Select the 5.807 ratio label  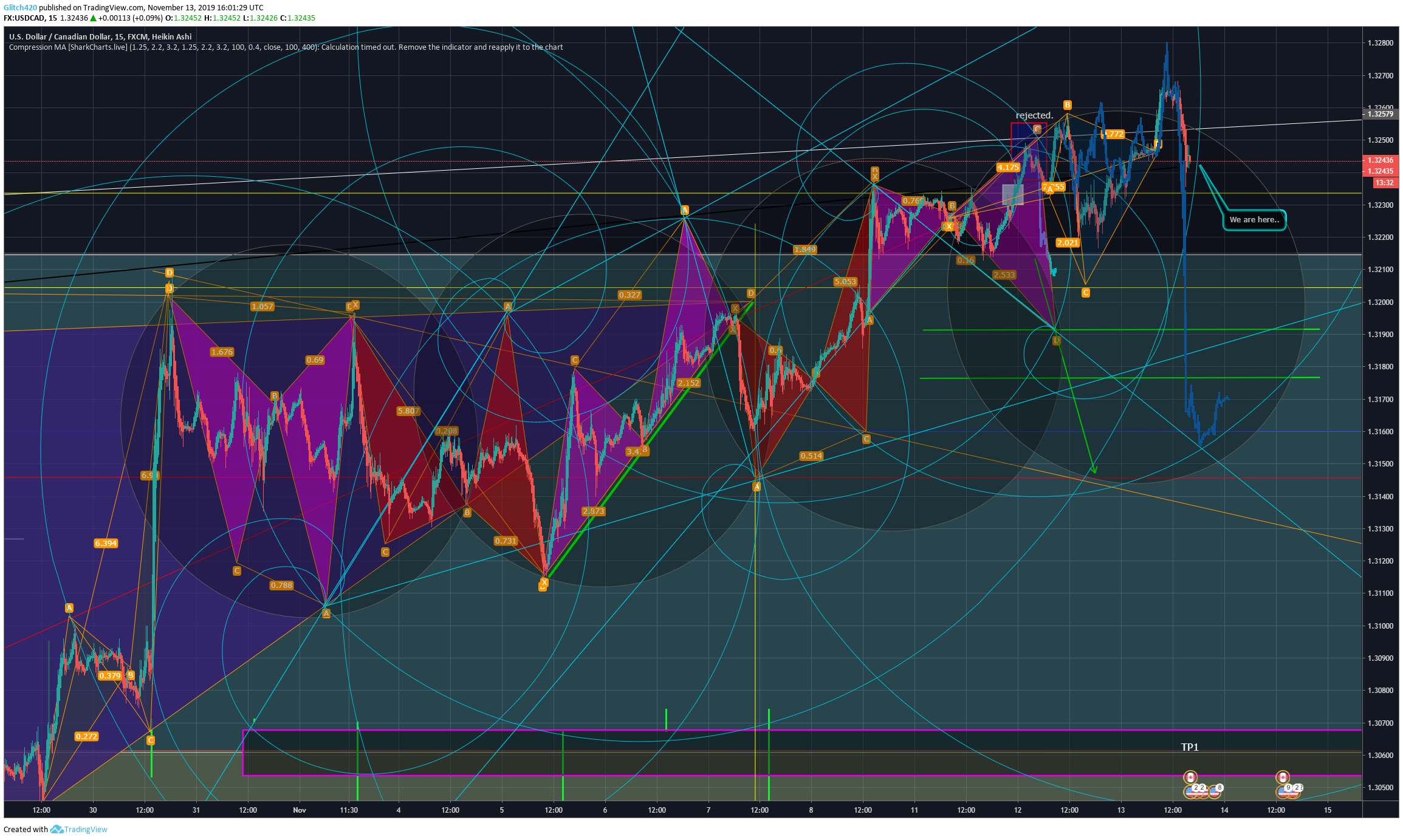click(x=408, y=411)
